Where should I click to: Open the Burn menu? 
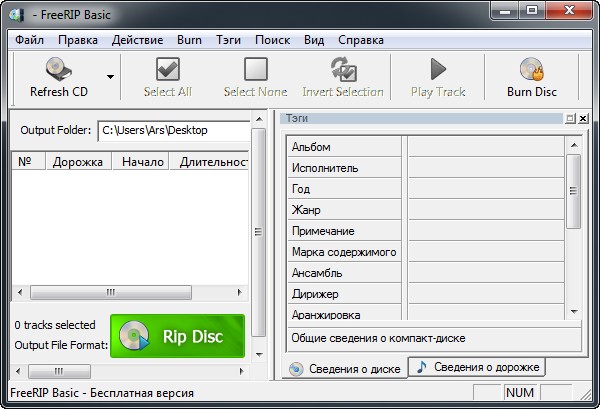coord(189,40)
